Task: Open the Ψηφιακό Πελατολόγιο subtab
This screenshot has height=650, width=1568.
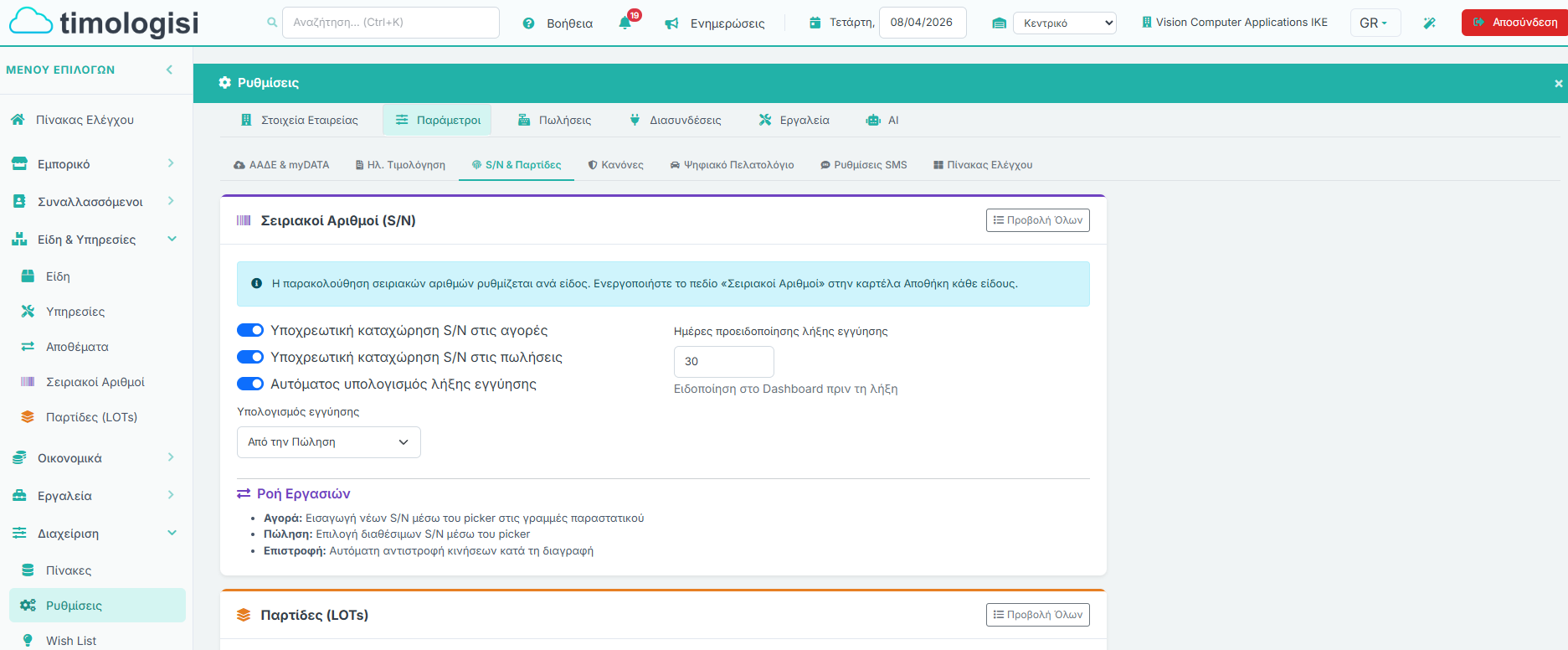Action: click(x=732, y=165)
